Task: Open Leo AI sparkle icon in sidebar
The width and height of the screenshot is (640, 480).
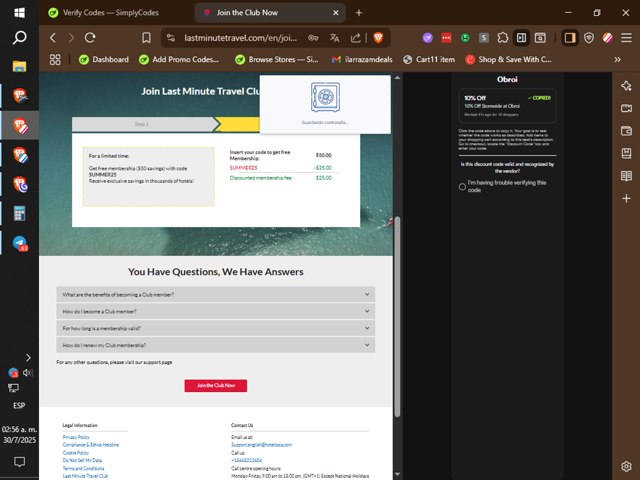Action: 626,86
